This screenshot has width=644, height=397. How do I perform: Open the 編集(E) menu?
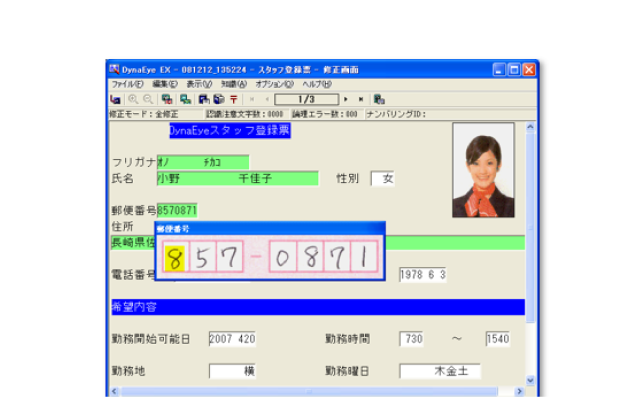tap(165, 84)
